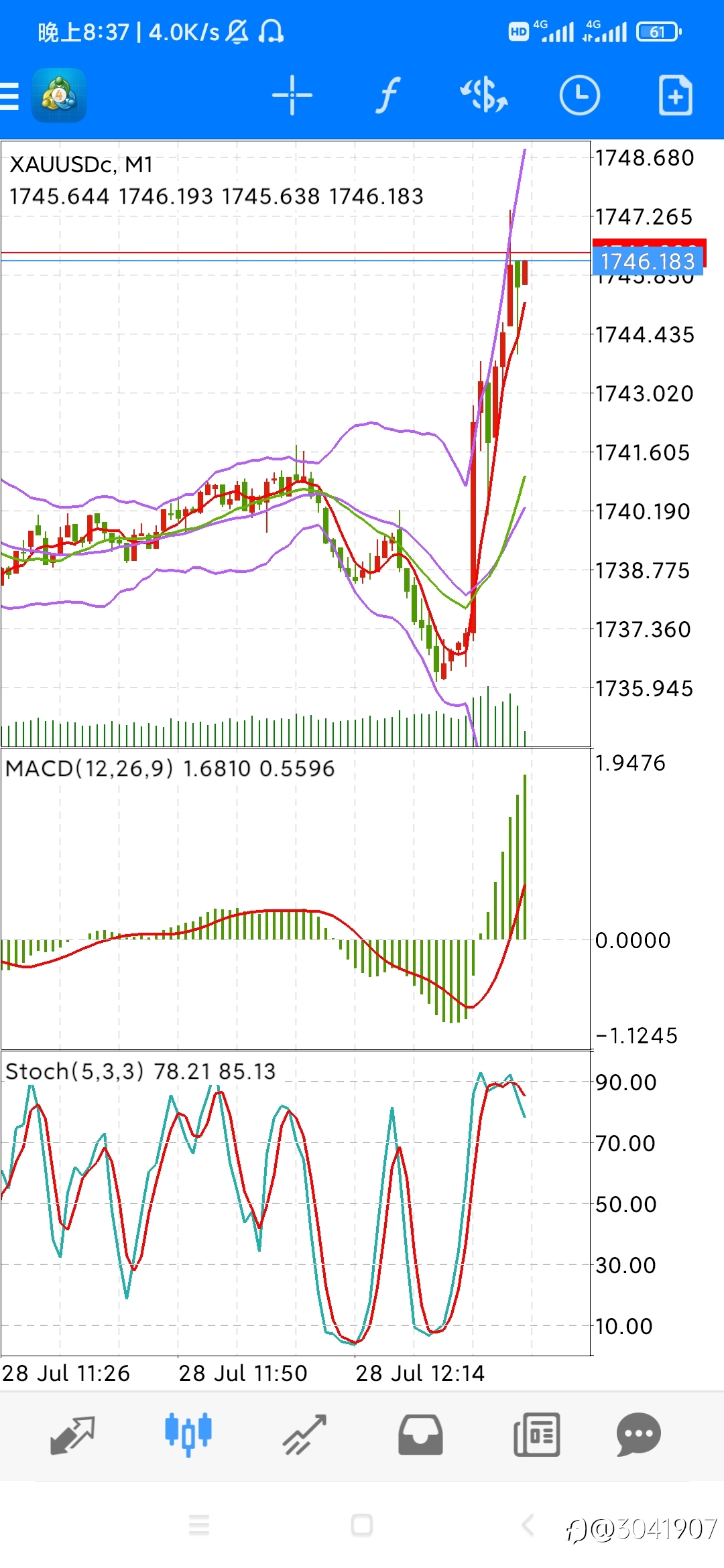Tap the Stochastic 10.00 level label
Screen dimensions: 724x1568
[623, 1326]
